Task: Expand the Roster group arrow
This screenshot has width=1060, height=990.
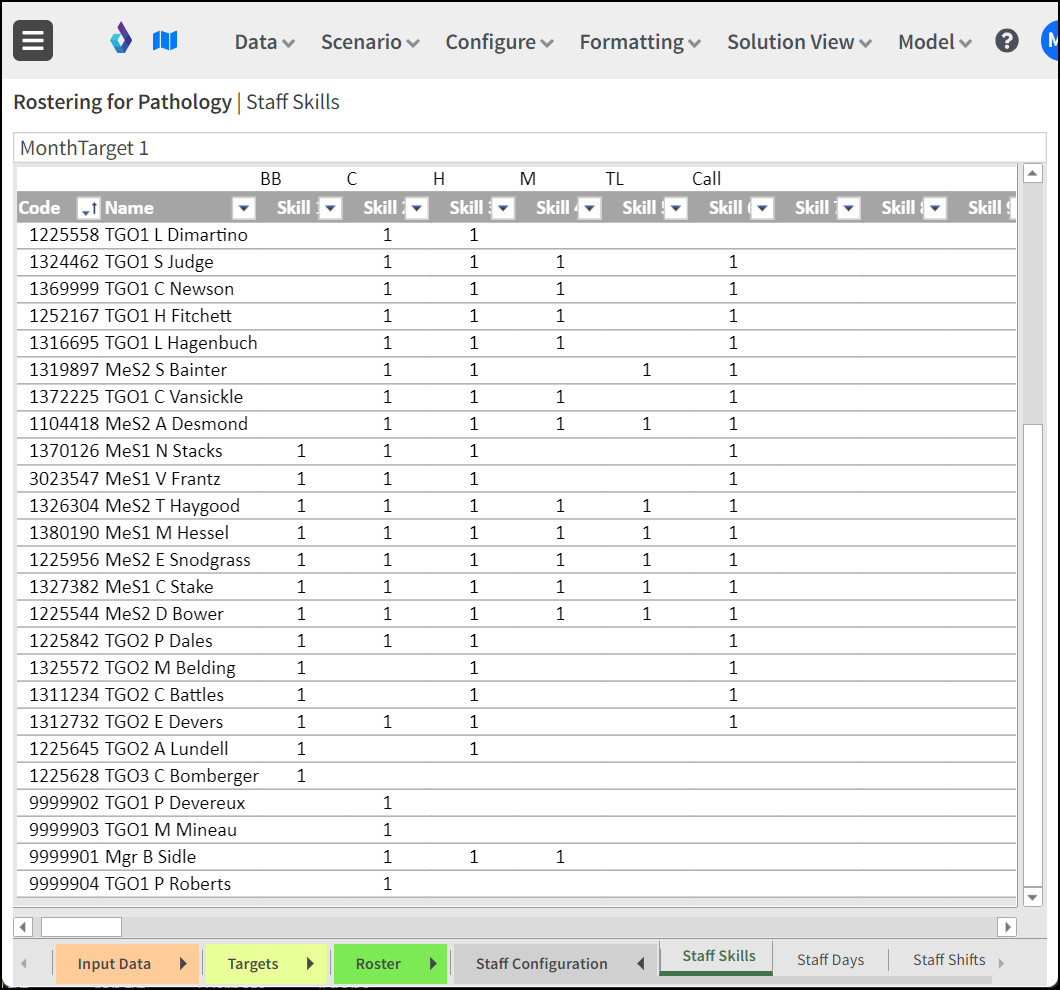Action: [433, 964]
